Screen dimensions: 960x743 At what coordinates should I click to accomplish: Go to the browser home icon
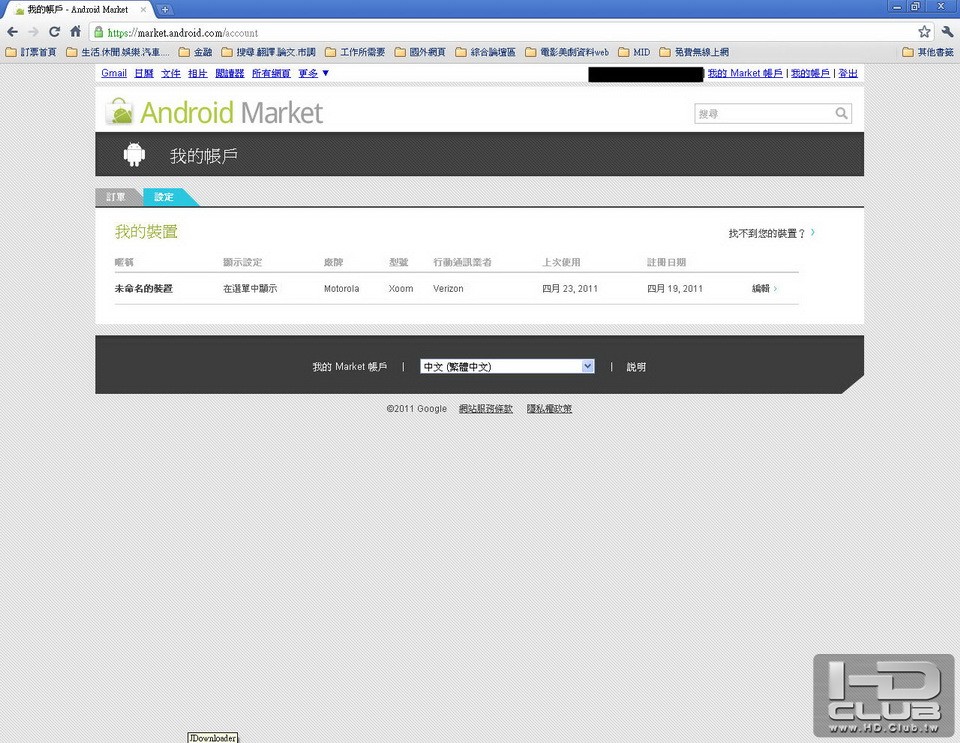tap(75, 31)
